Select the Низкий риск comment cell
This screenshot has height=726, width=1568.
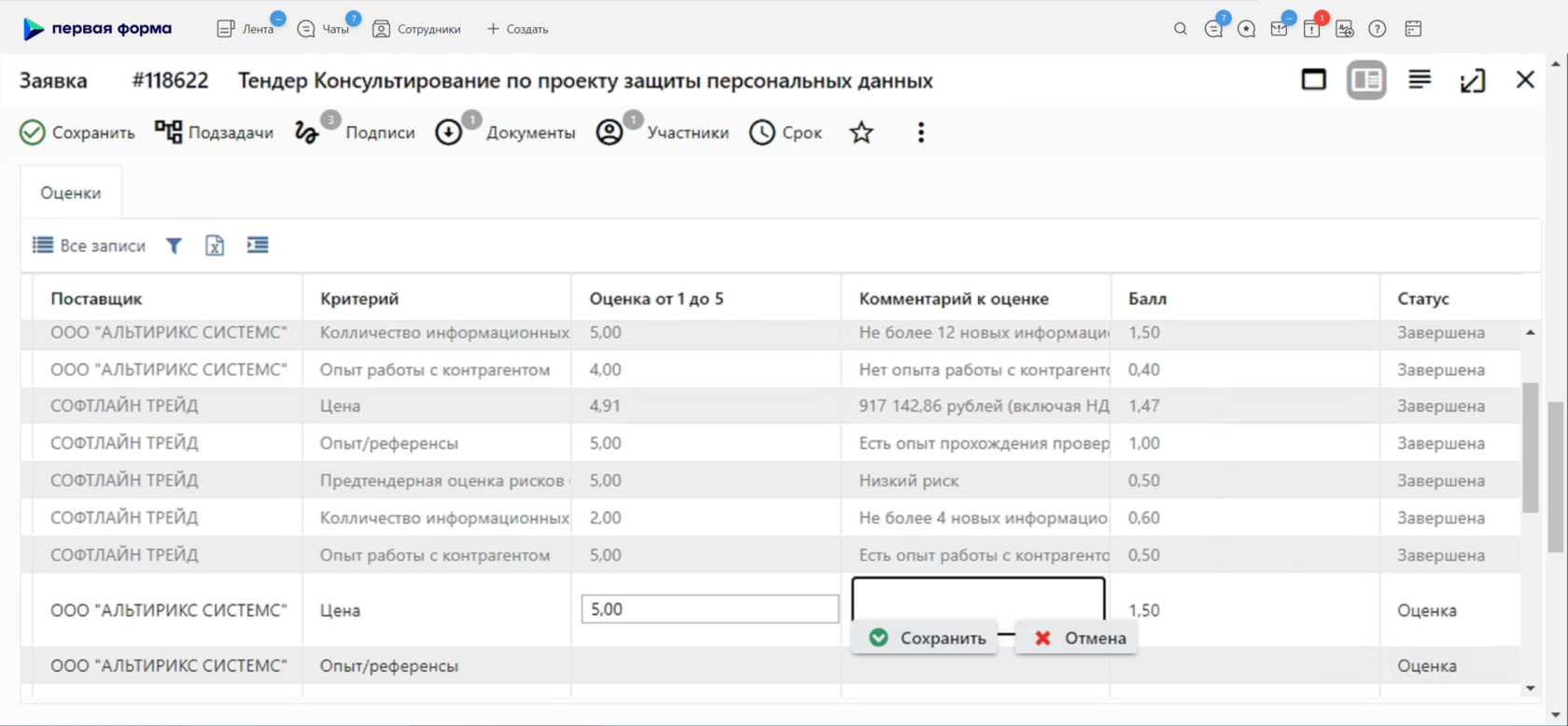(976, 481)
